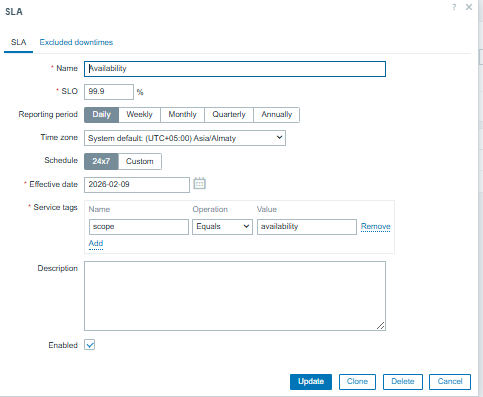Image resolution: width=483 pixels, height=397 pixels.
Task: Add a new service tag row
Action: click(x=96, y=244)
